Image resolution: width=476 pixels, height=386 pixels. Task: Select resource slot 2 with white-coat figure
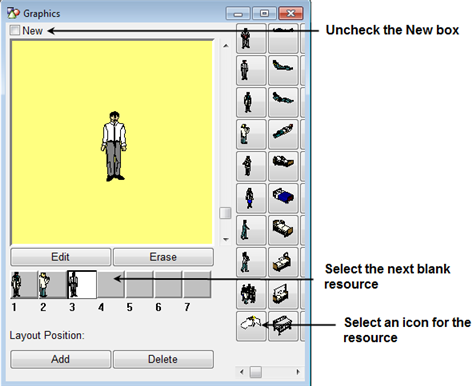point(52,284)
